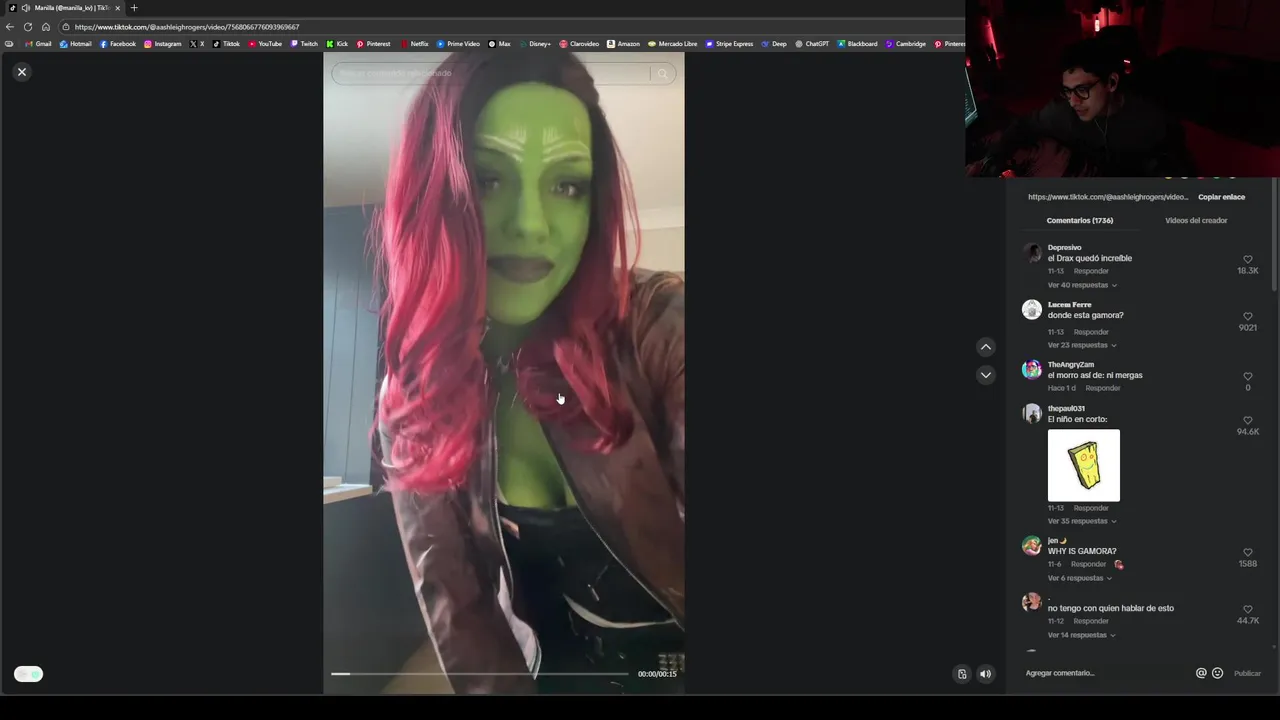Expand 'Ver 40 respuestas' under Depresivo
This screenshot has width=1280, height=720.
[x=1082, y=285]
